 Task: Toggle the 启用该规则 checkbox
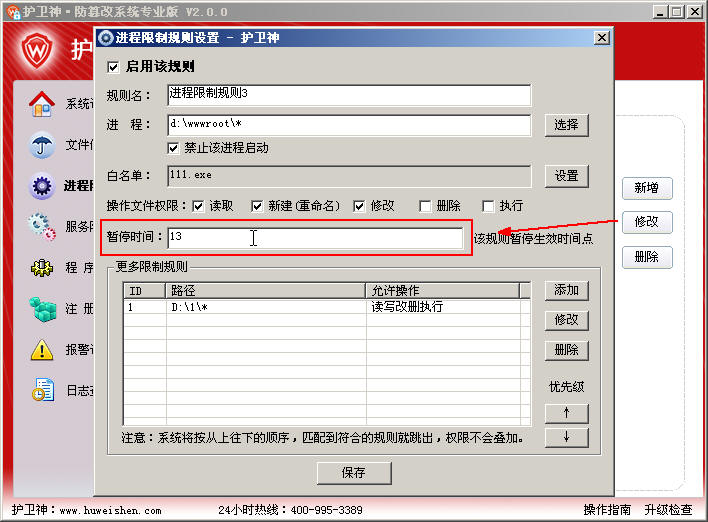[x=113, y=67]
